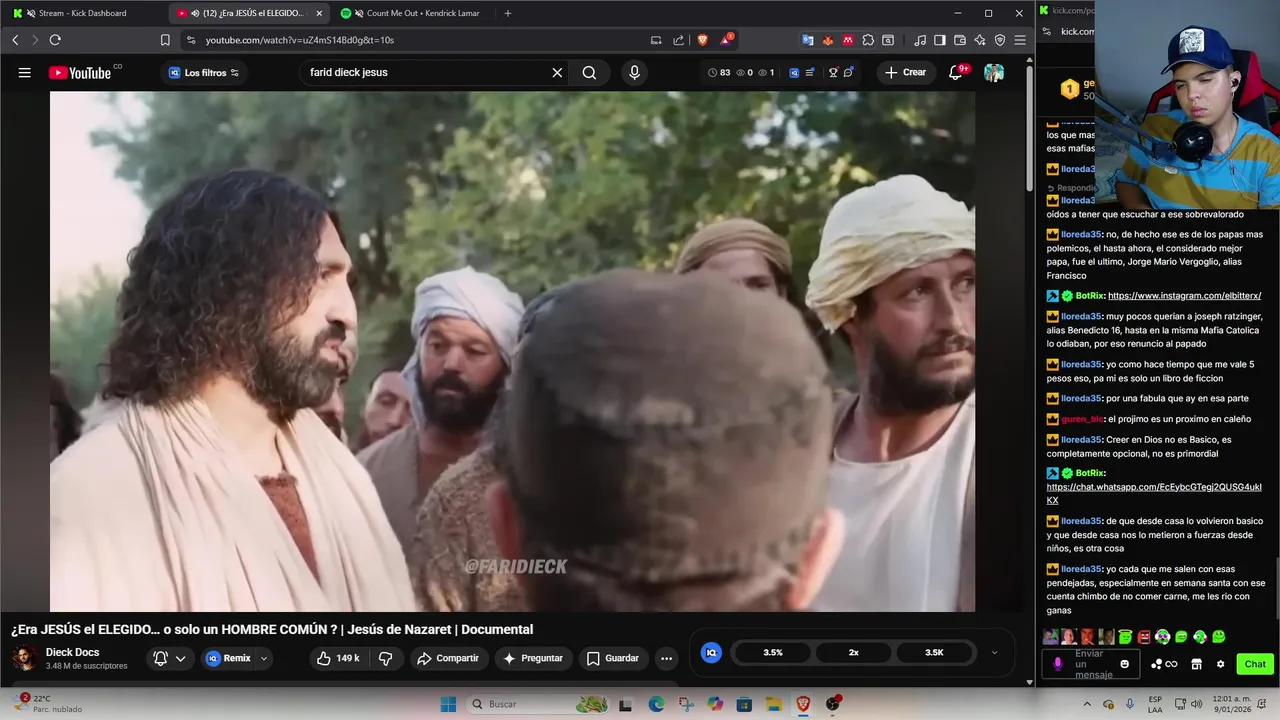
Task: Open Kick chat shop icon
Action: click(x=1196, y=664)
